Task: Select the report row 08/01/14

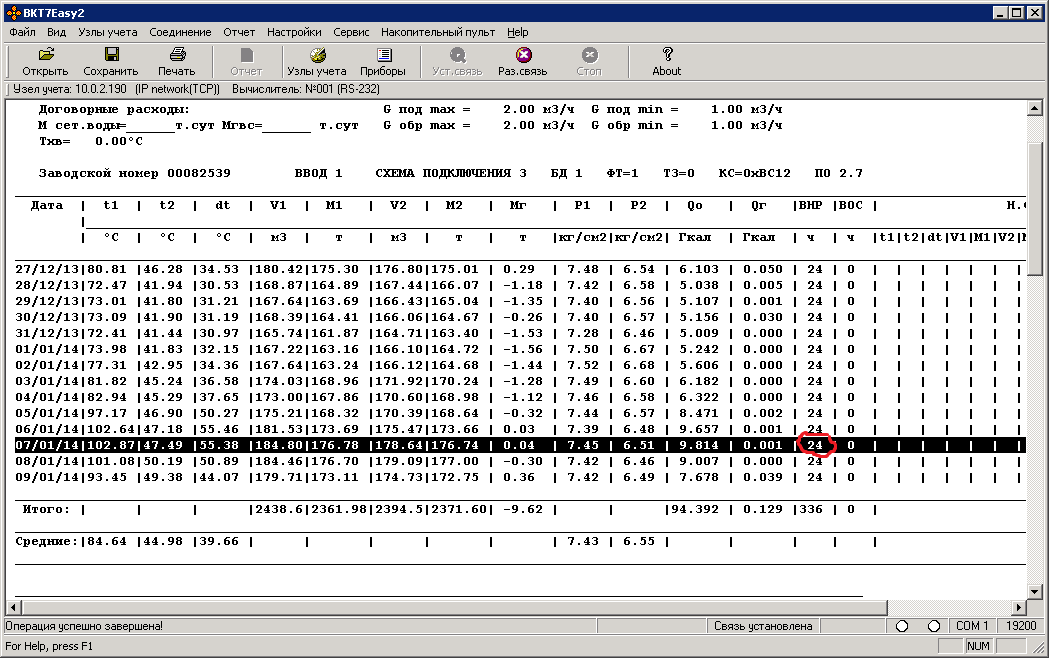Action: pos(520,461)
